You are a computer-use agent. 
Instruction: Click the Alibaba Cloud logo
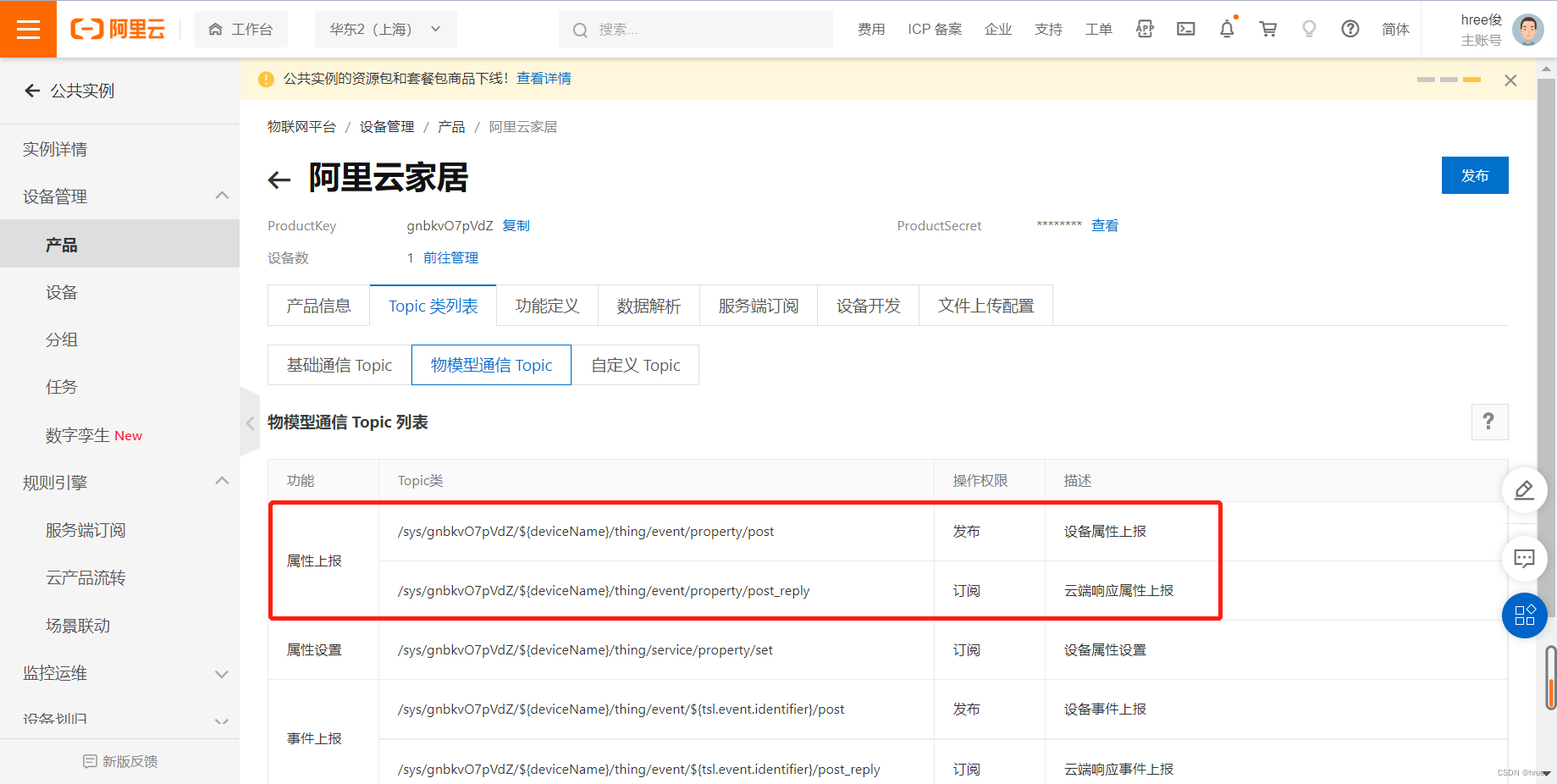(118, 29)
